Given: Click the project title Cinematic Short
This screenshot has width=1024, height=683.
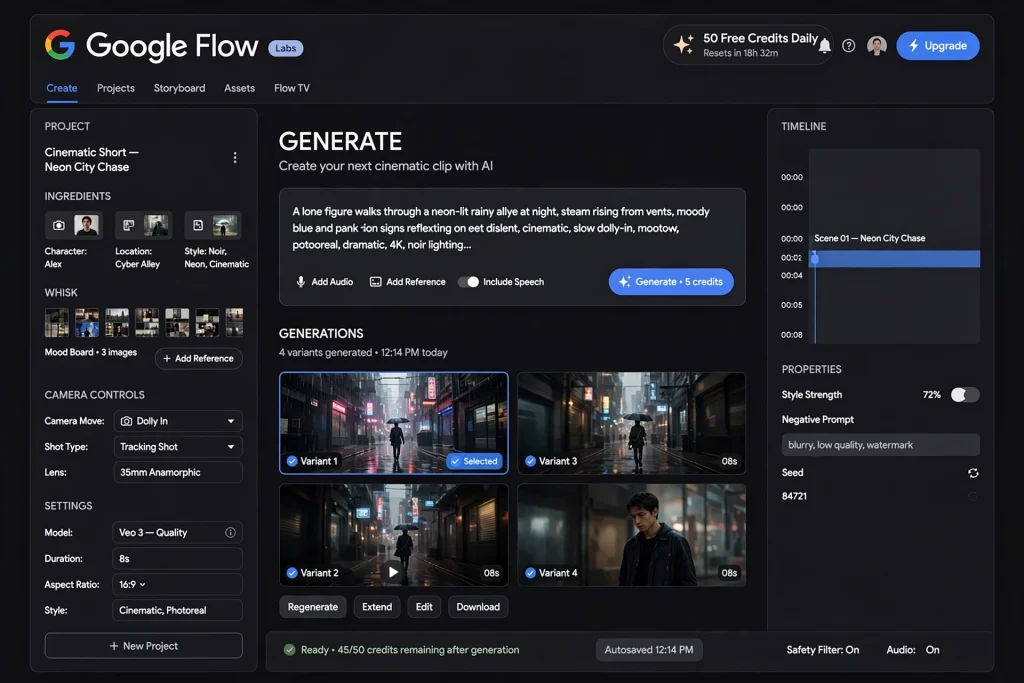Looking at the screenshot, I should tap(91, 159).
